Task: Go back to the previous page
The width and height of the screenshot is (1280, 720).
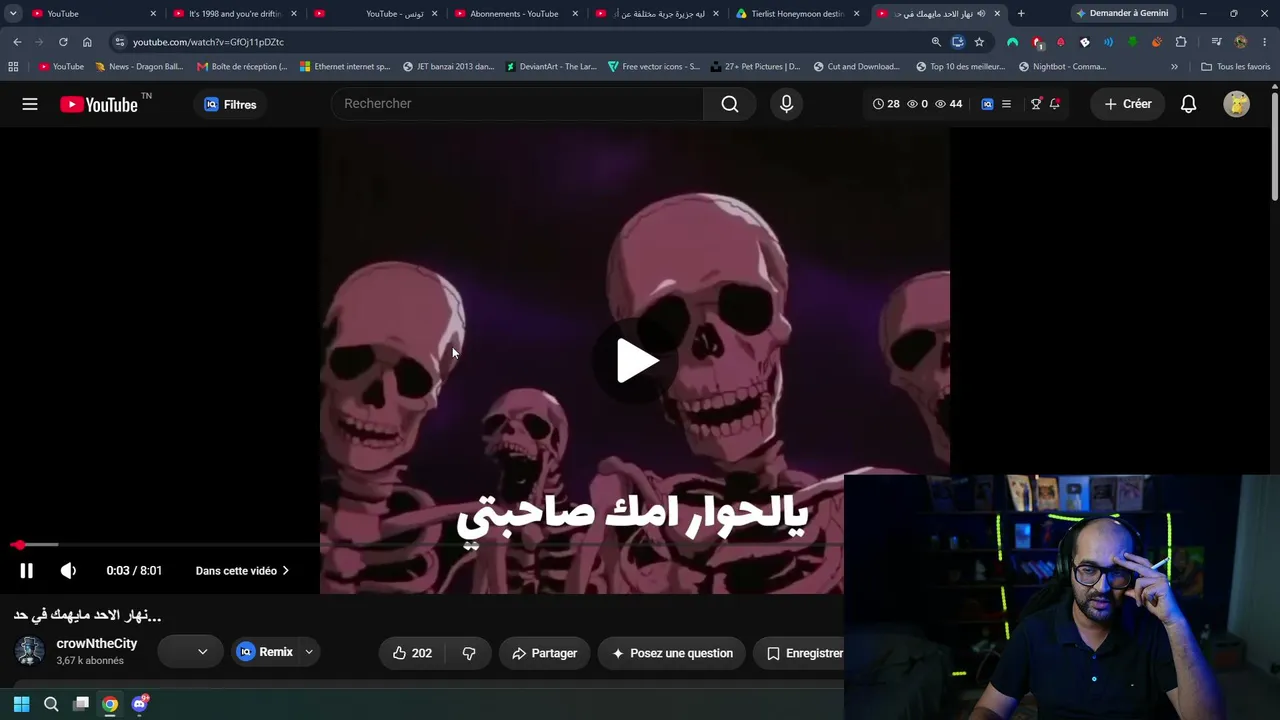Action: (x=17, y=42)
